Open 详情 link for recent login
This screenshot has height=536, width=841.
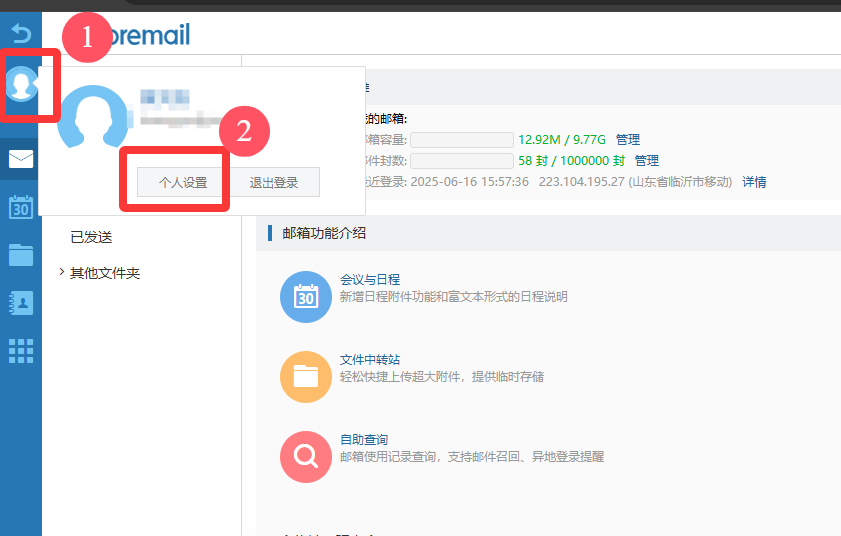[754, 182]
